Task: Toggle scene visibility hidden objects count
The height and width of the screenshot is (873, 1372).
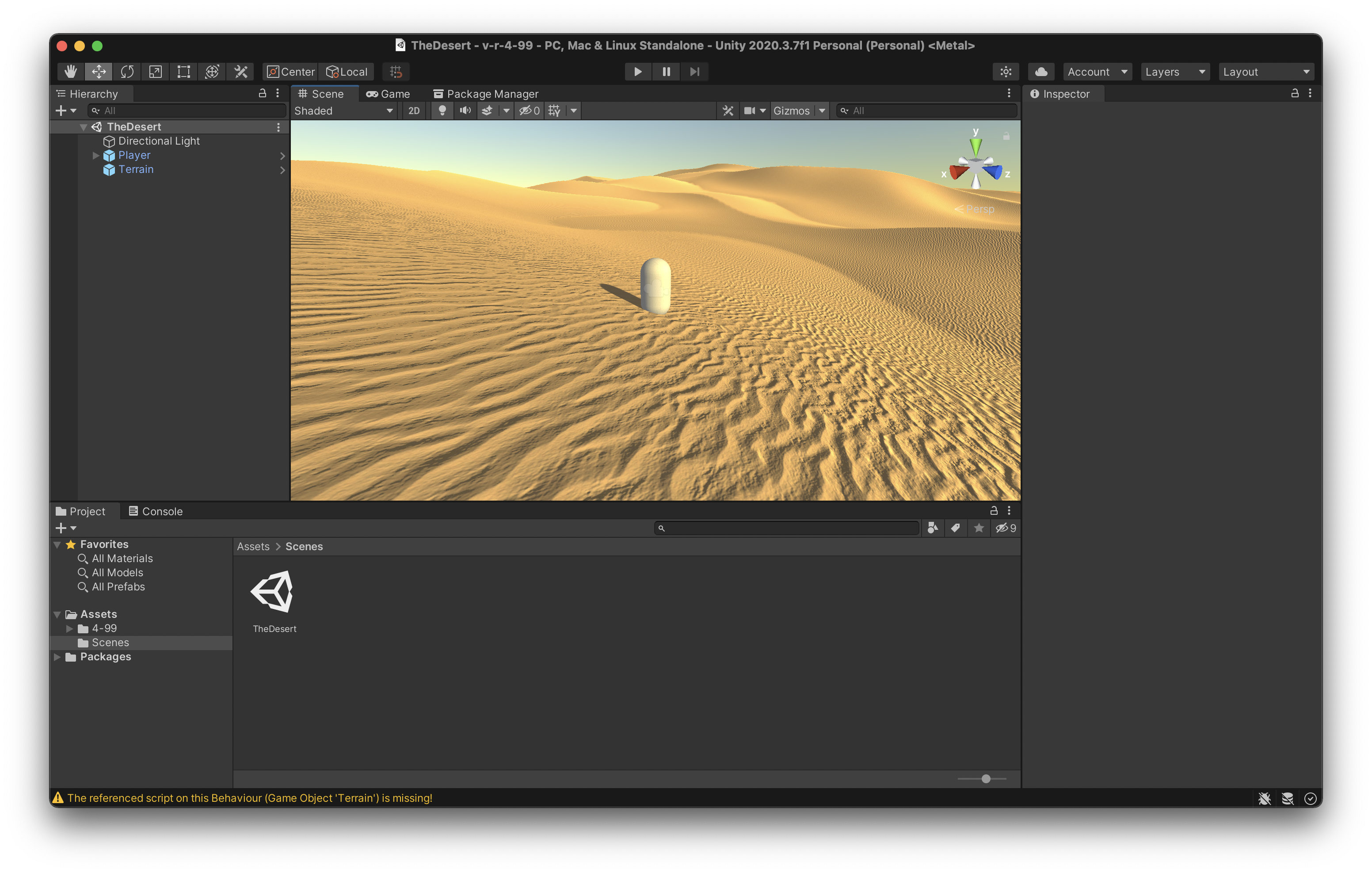Action: click(x=530, y=111)
